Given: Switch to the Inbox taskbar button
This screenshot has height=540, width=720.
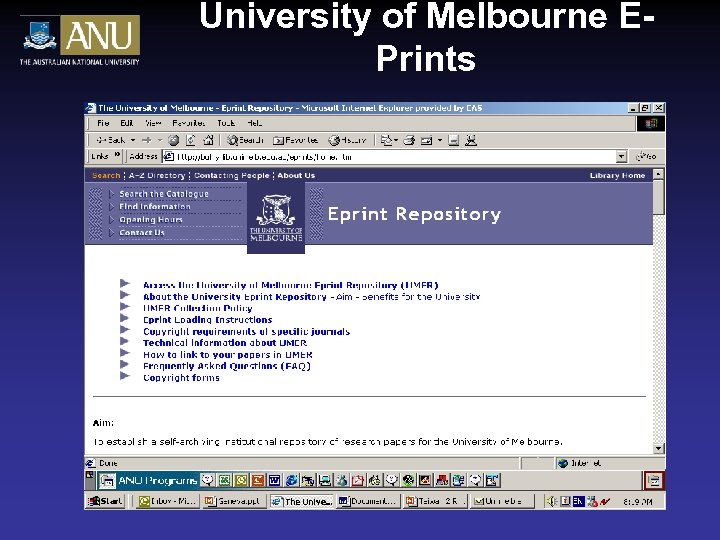Looking at the screenshot, I should (167, 501).
